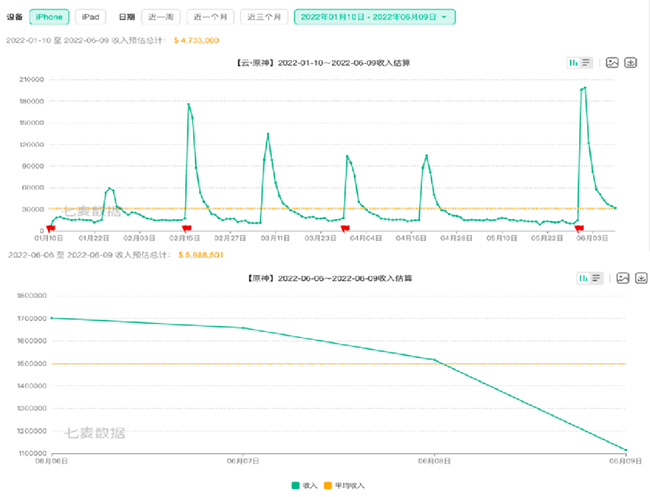The height and width of the screenshot is (497, 650).
Task: Download data of top 云·原神 chart
Action: [x=631, y=63]
